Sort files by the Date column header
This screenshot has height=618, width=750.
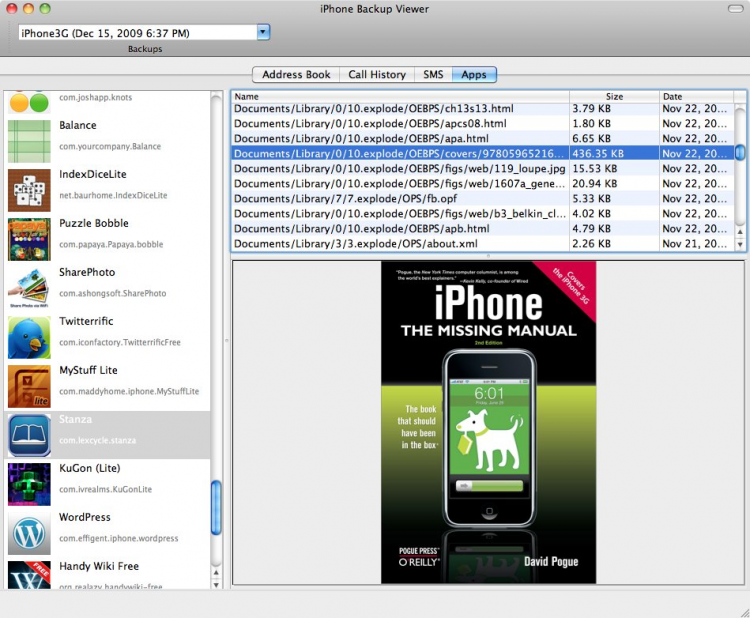coord(696,96)
